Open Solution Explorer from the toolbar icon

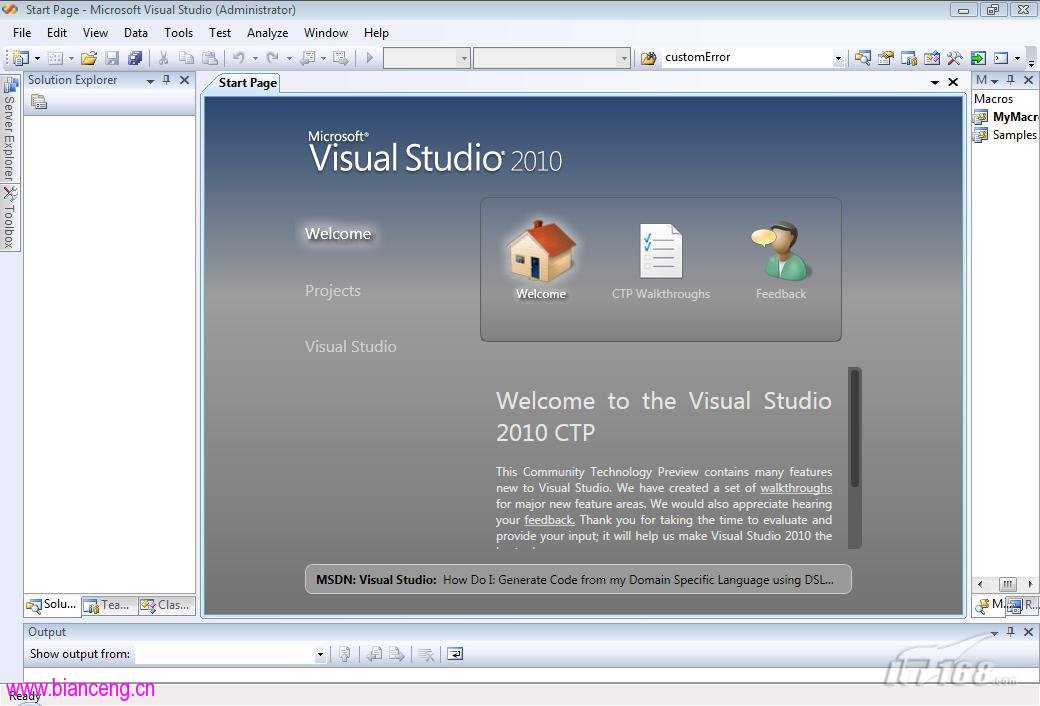coord(862,58)
